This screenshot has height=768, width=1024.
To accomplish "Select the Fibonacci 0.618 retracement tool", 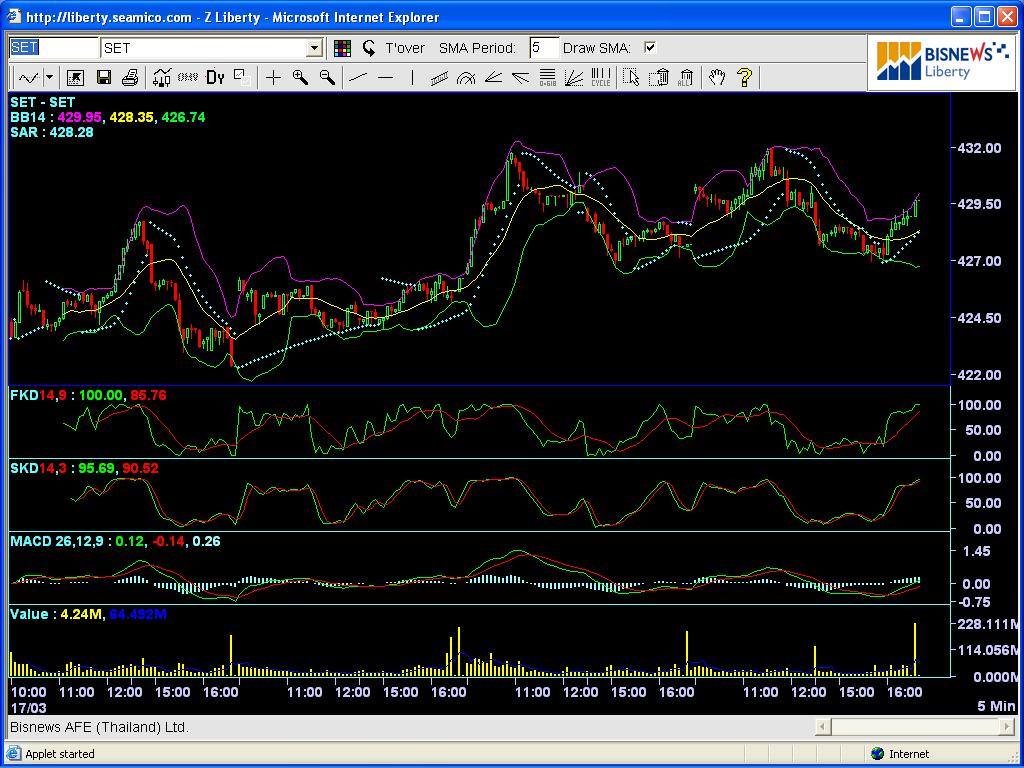I will [547, 78].
